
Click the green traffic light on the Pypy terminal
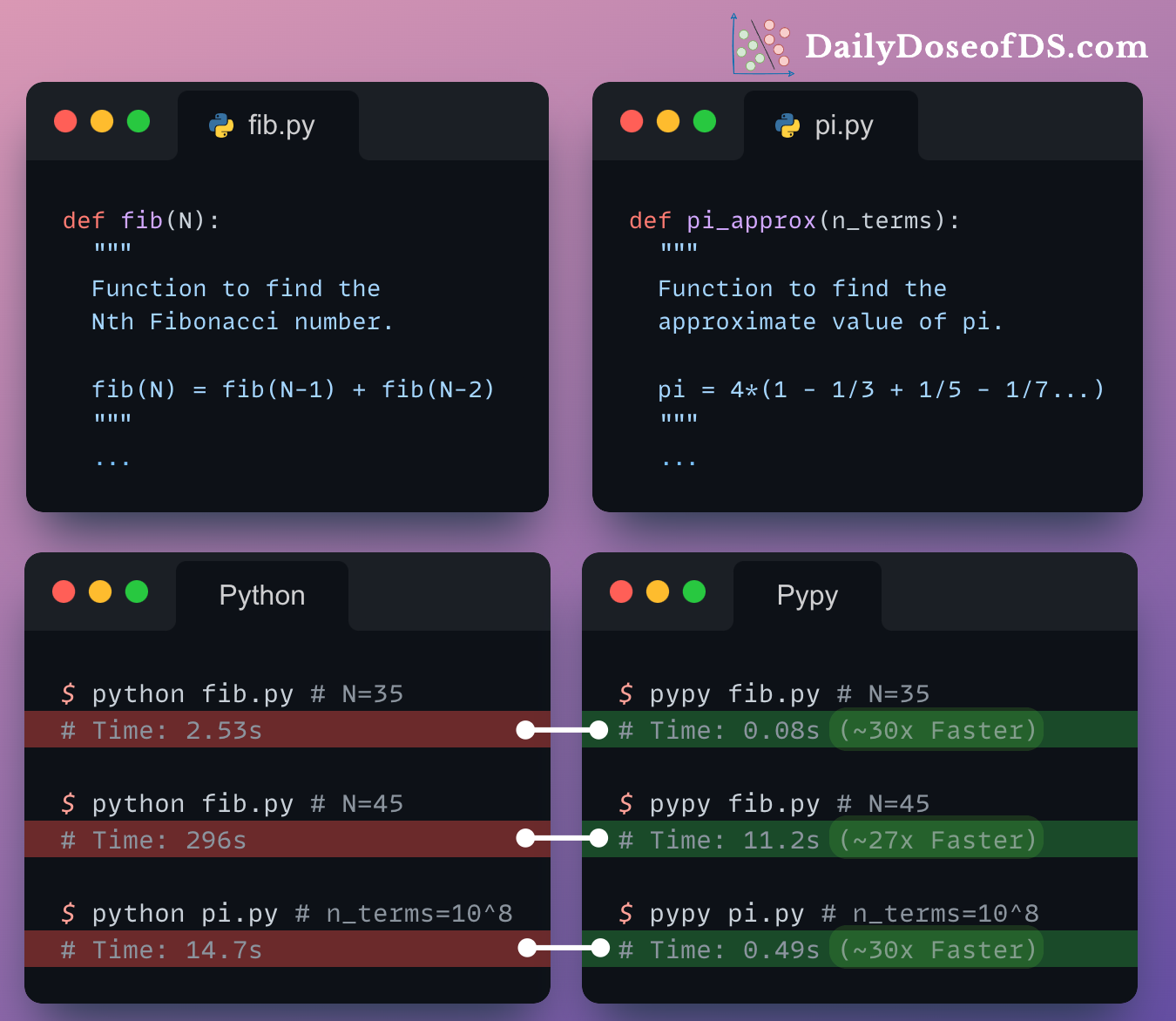(694, 590)
